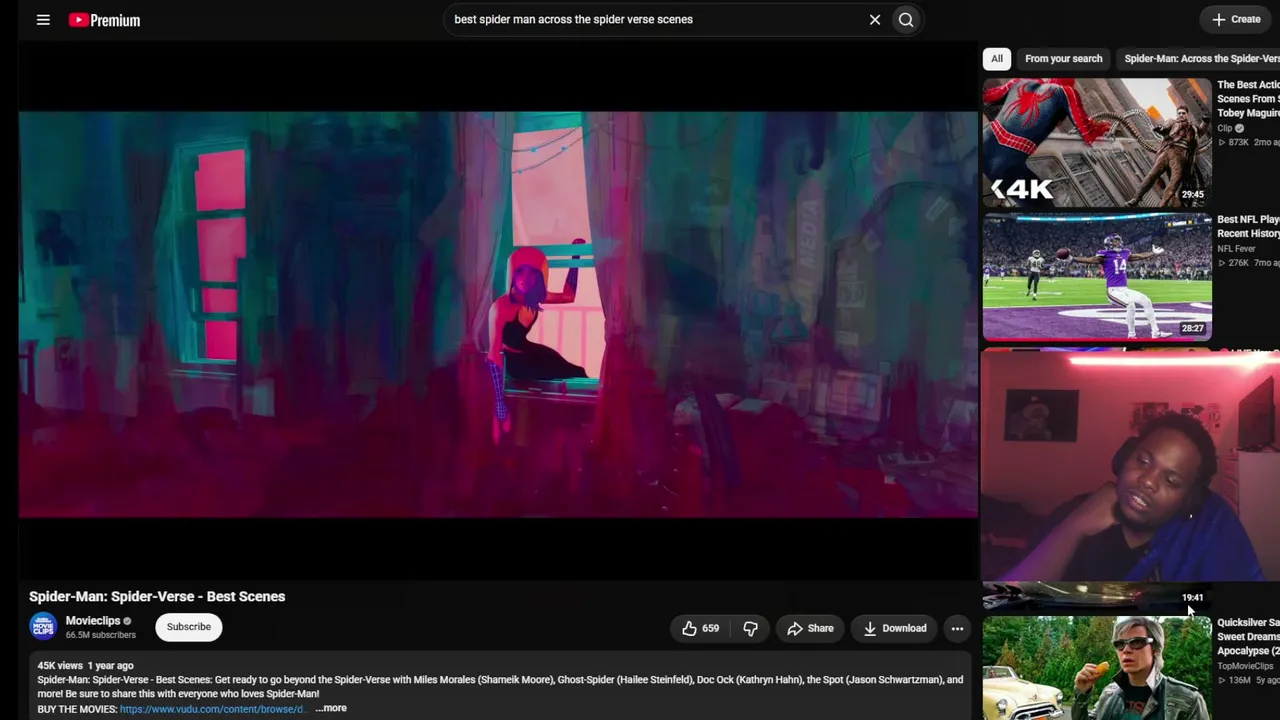Open "The Best Action Scenes" video title
This screenshot has width=1280, height=720.
point(1248,99)
